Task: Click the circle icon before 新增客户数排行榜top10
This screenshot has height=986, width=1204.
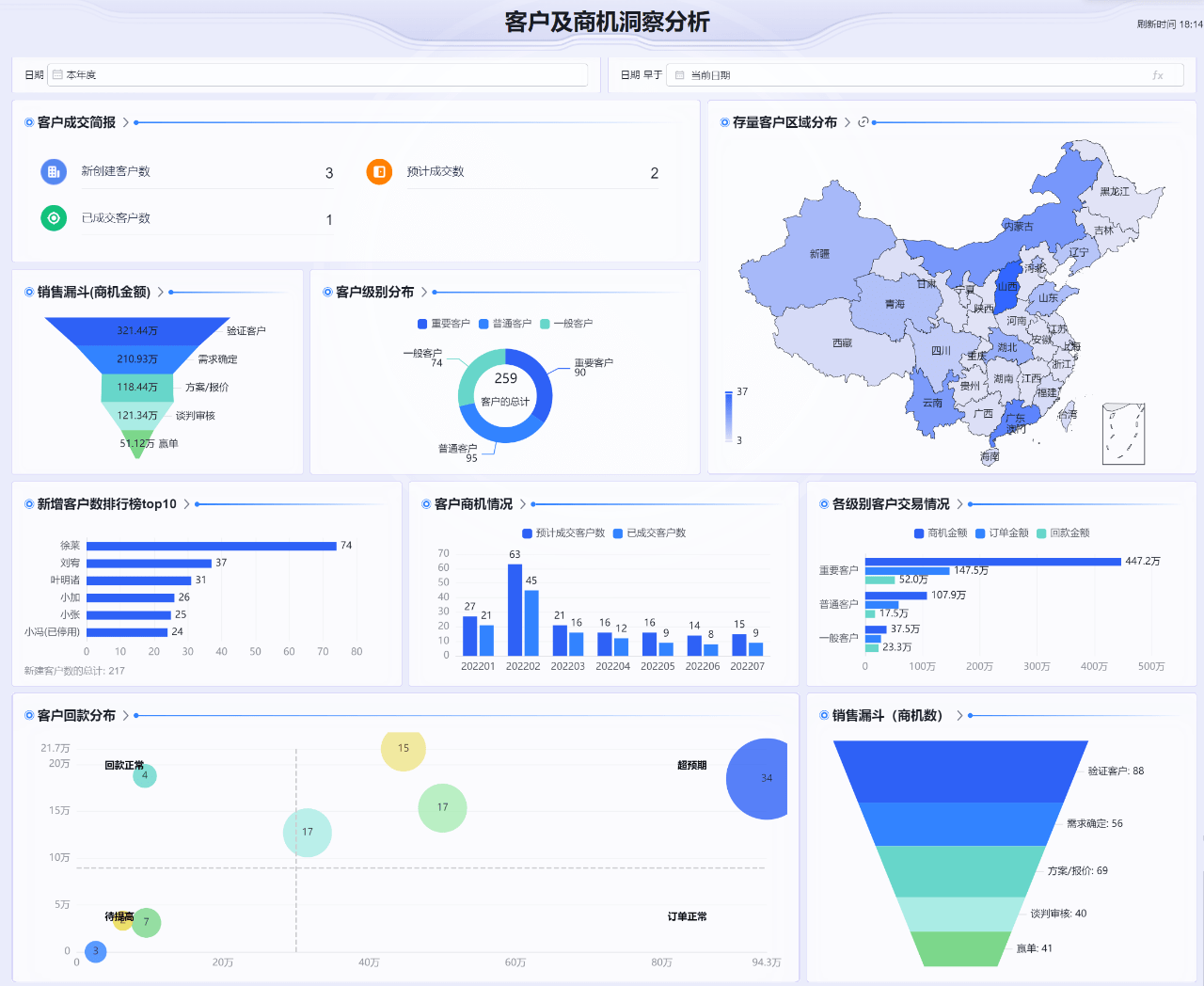Action: tap(29, 504)
